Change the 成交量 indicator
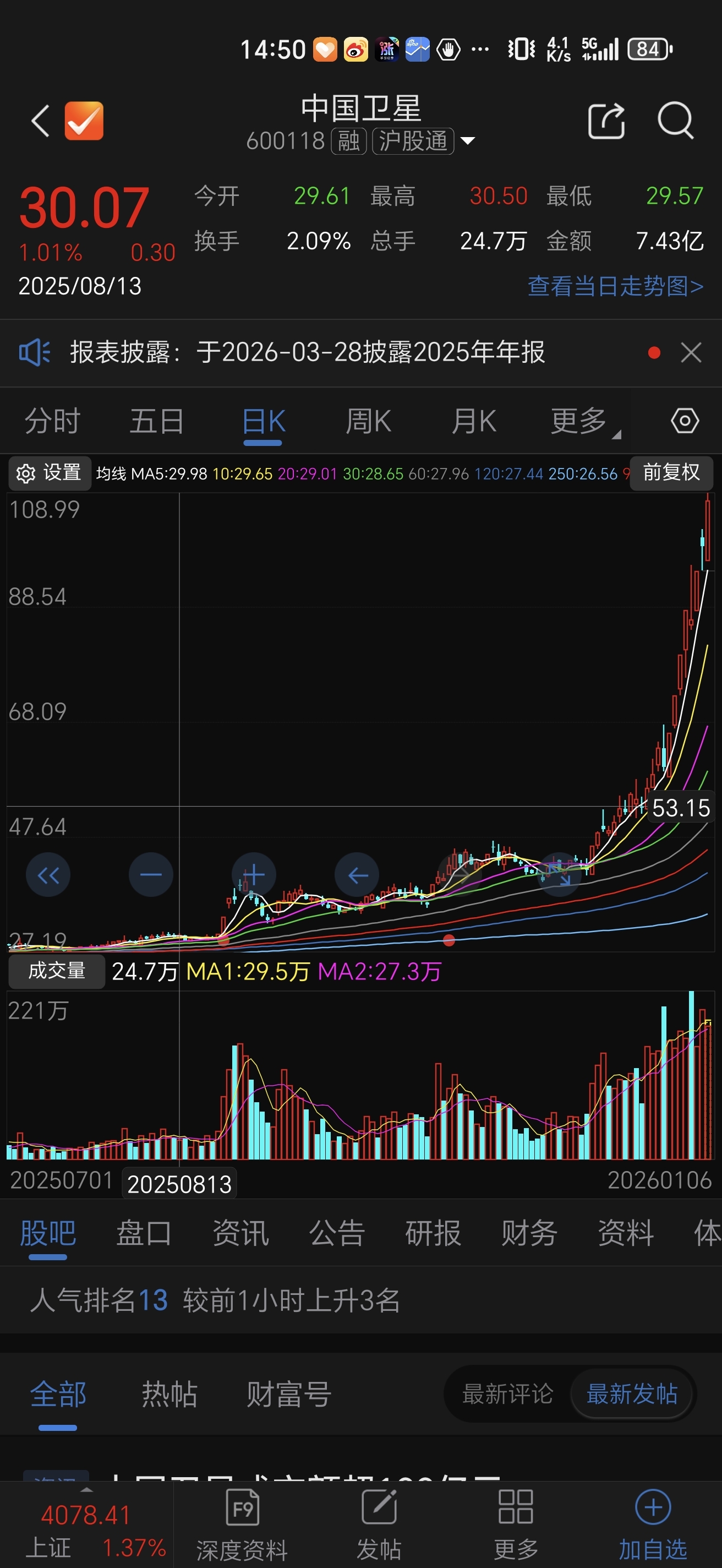The image size is (722, 1568). coord(57,971)
